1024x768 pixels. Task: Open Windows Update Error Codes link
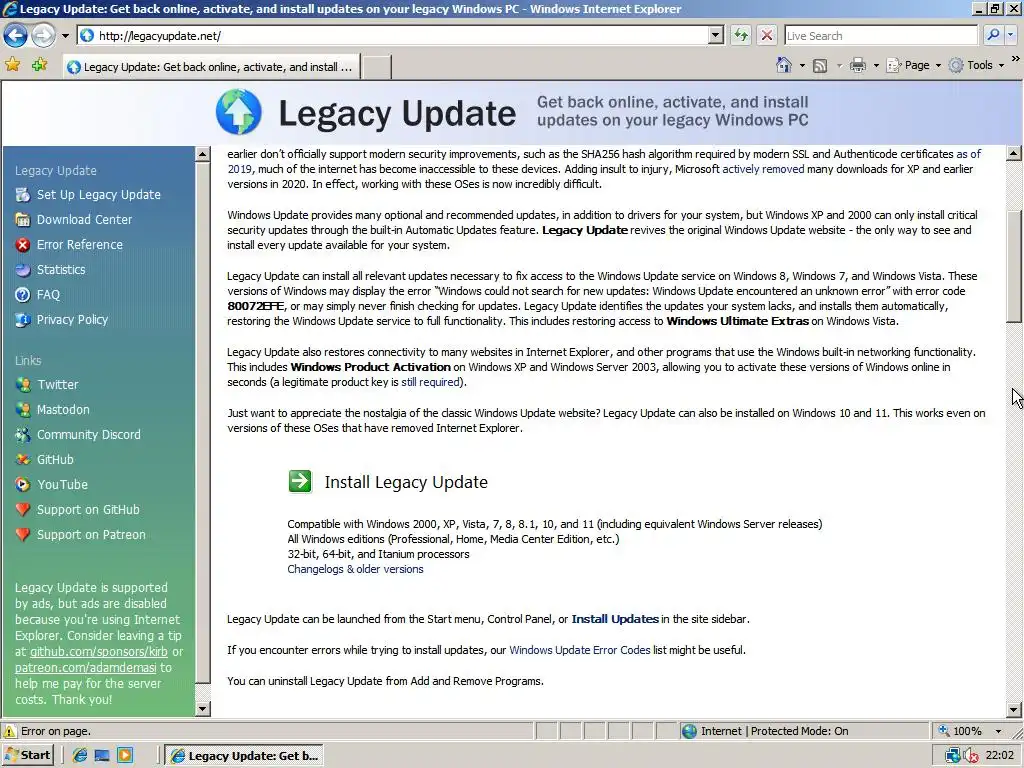[579, 650]
